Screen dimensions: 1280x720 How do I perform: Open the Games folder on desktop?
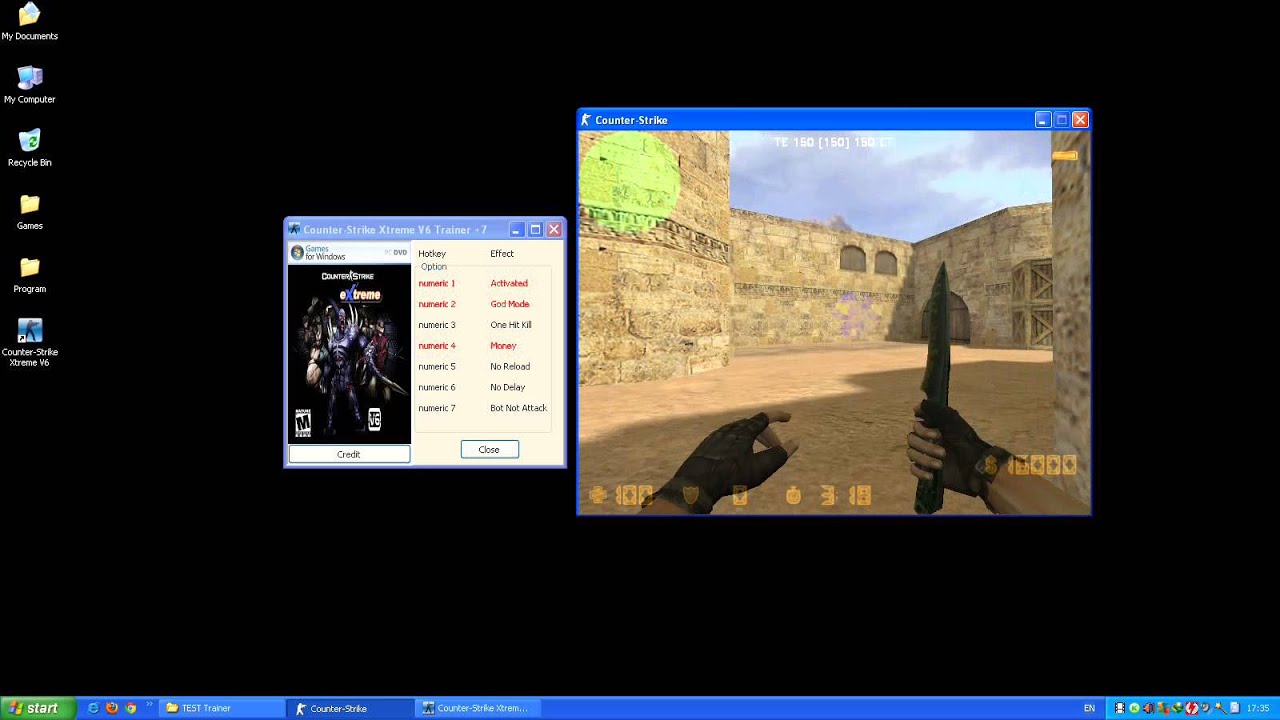(x=30, y=211)
